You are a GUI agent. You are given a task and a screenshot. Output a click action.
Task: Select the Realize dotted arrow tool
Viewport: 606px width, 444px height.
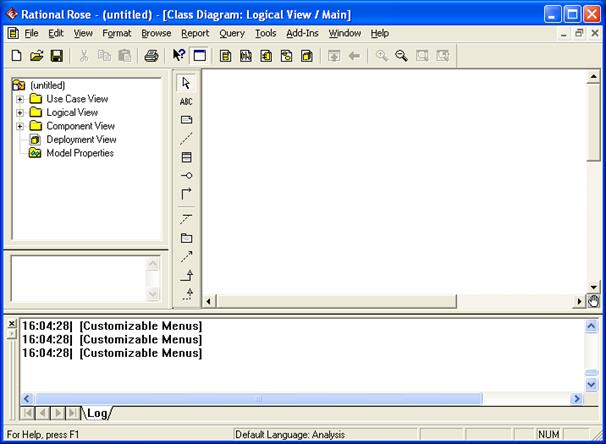(187, 294)
